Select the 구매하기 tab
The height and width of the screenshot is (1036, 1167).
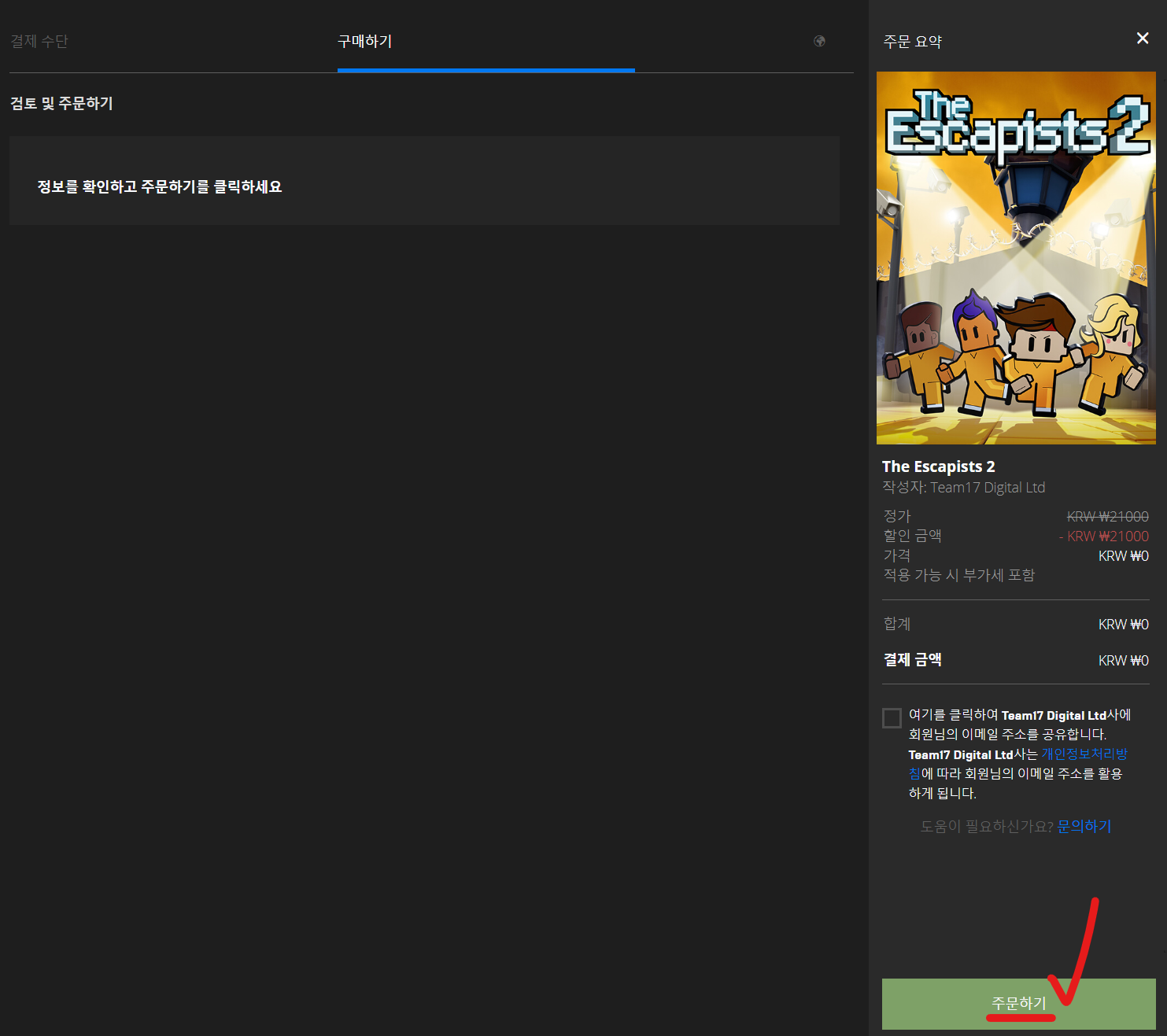click(365, 41)
